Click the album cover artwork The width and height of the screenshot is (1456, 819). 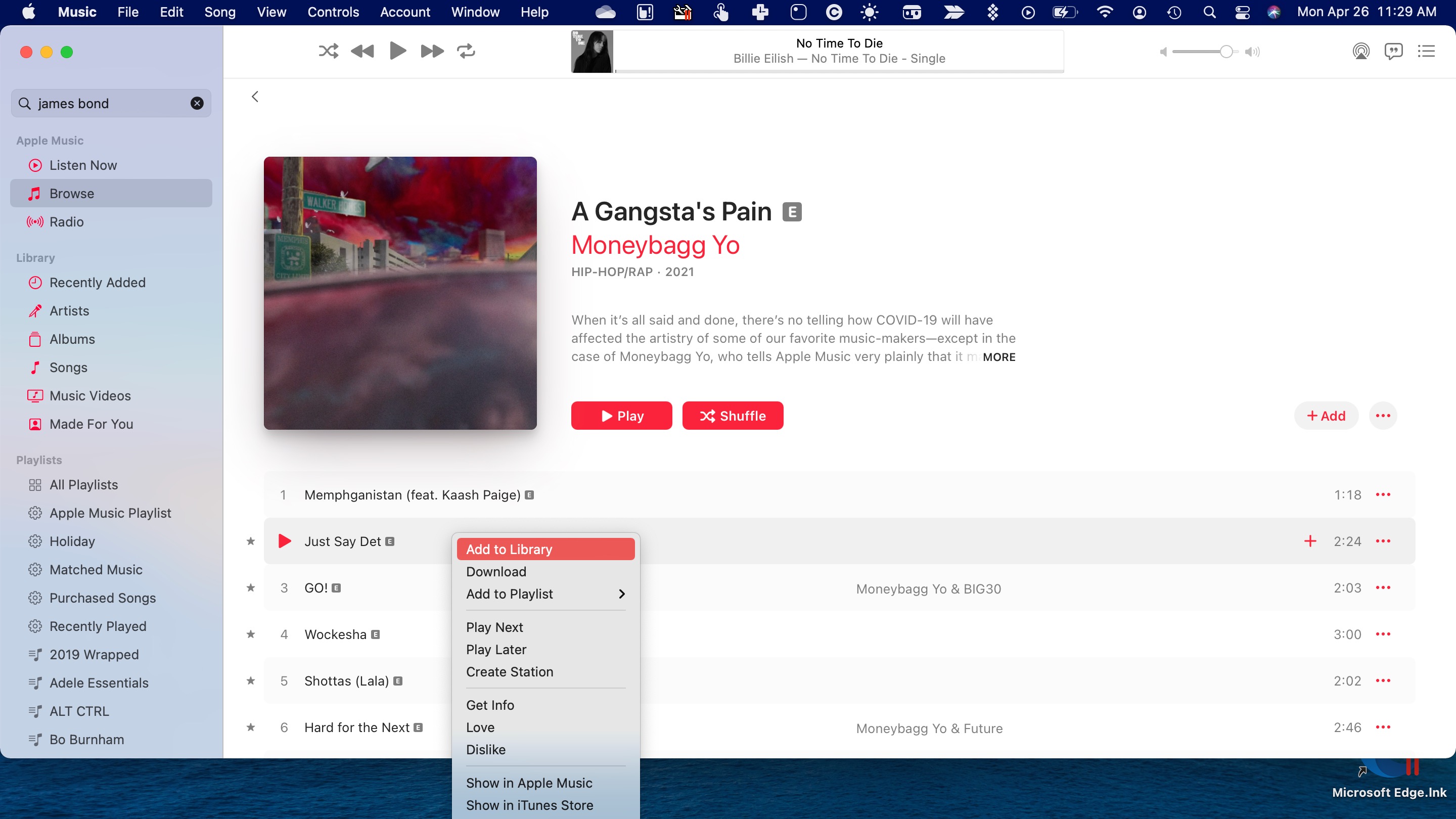tap(400, 293)
